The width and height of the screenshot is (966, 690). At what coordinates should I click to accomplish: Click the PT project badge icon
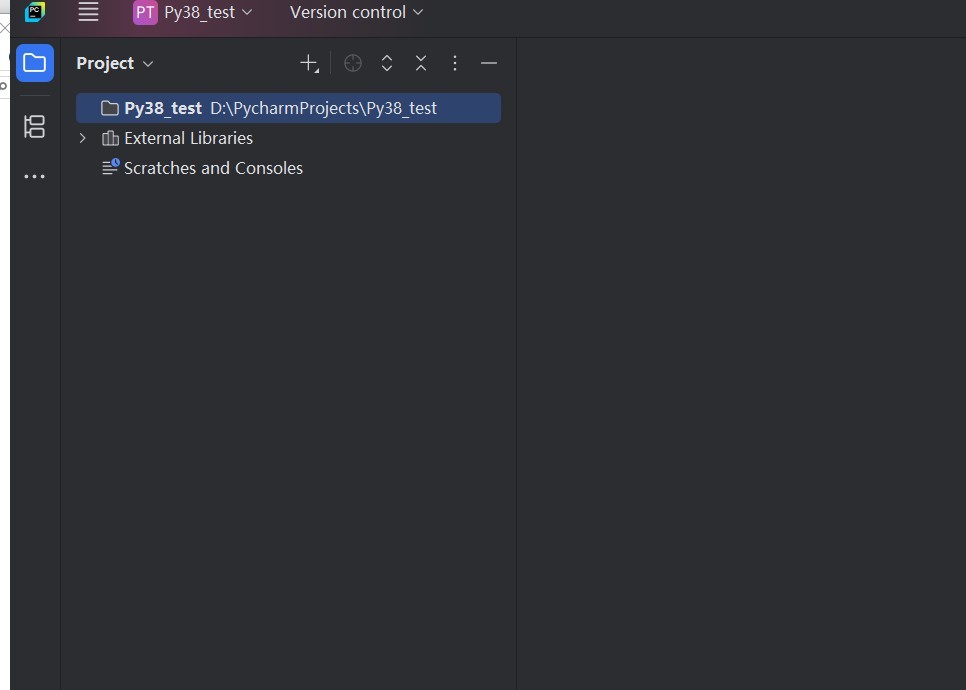[x=145, y=12]
